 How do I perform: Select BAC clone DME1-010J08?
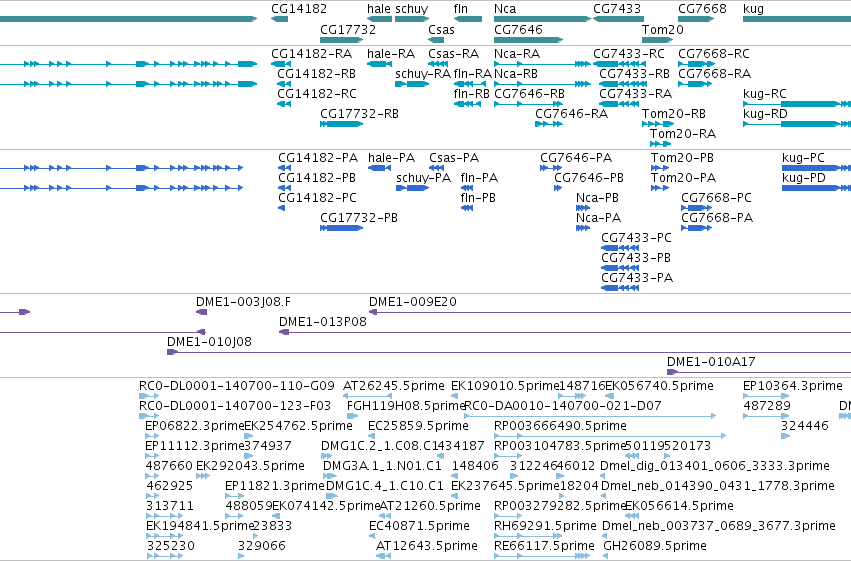click(209, 342)
